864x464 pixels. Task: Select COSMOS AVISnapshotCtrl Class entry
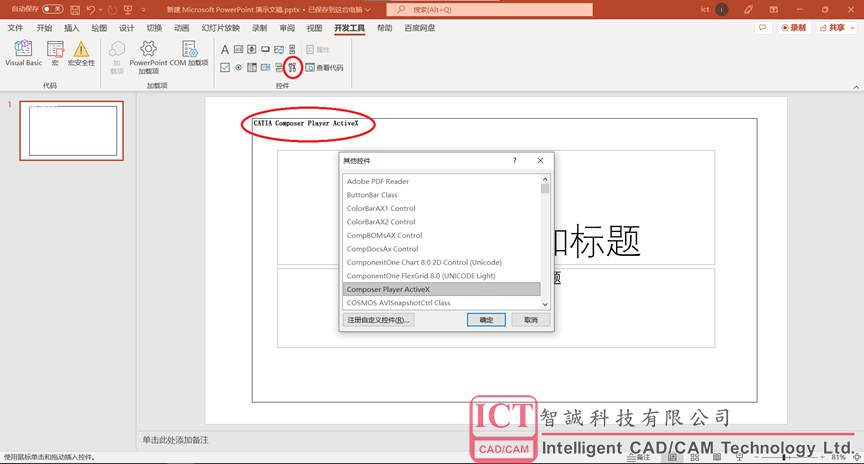coord(441,303)
